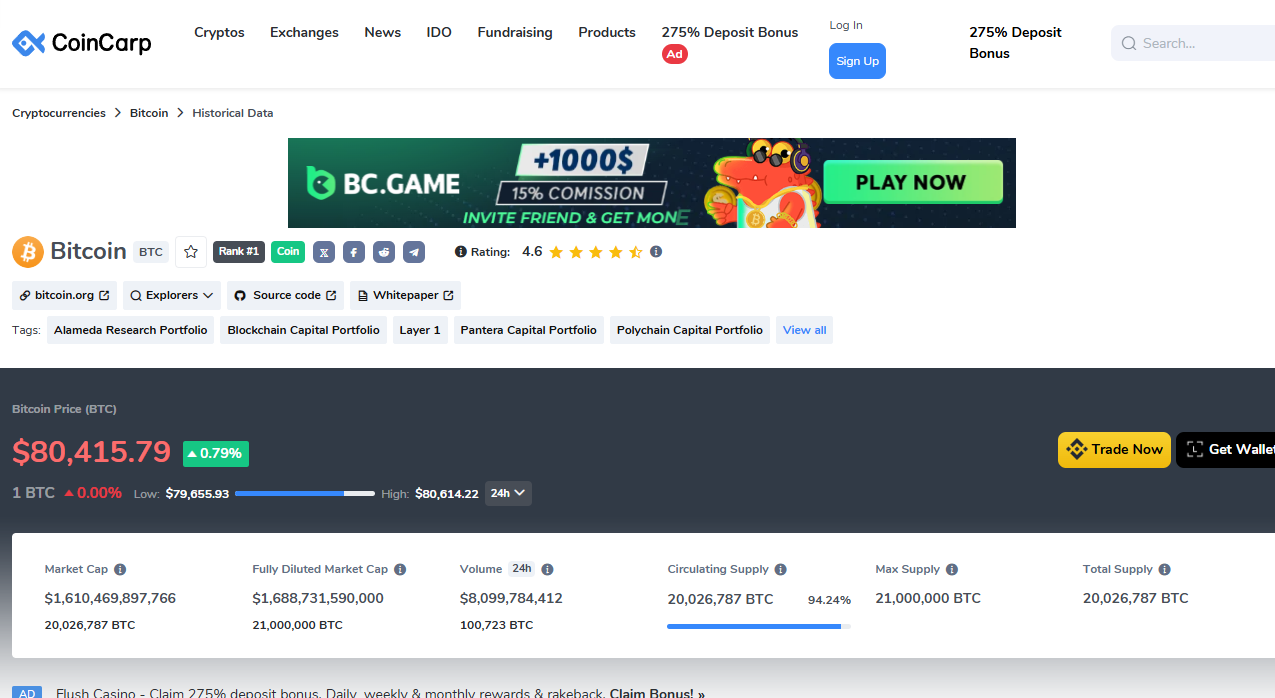
Task: Click volume value $8,099,784,412
Action: pyautogui.click(x=511, y=598)
